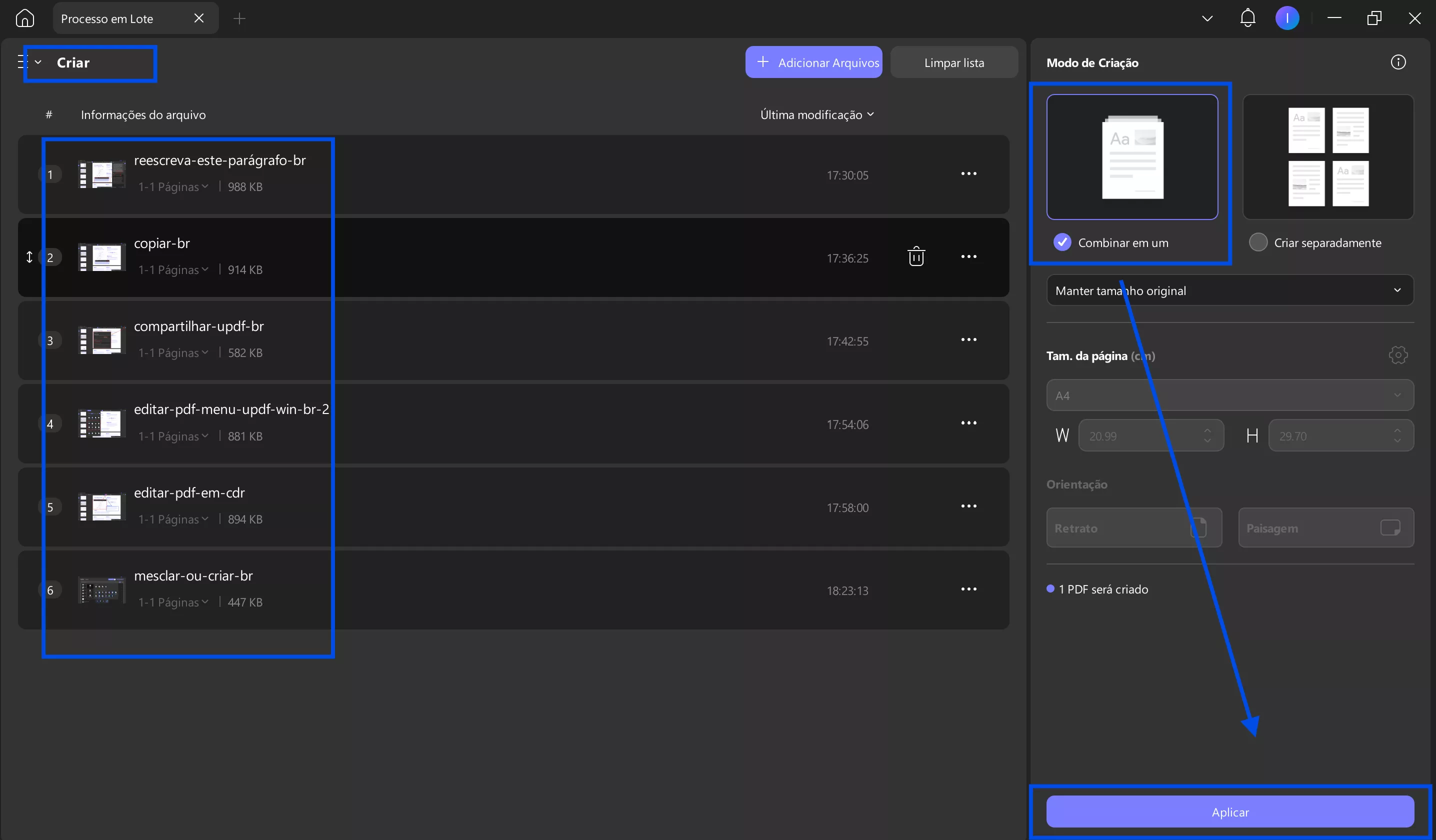Viewport: 1436px width, 840px height.
Task: Open the title bar dropdown arrow
Action: 1207,19
